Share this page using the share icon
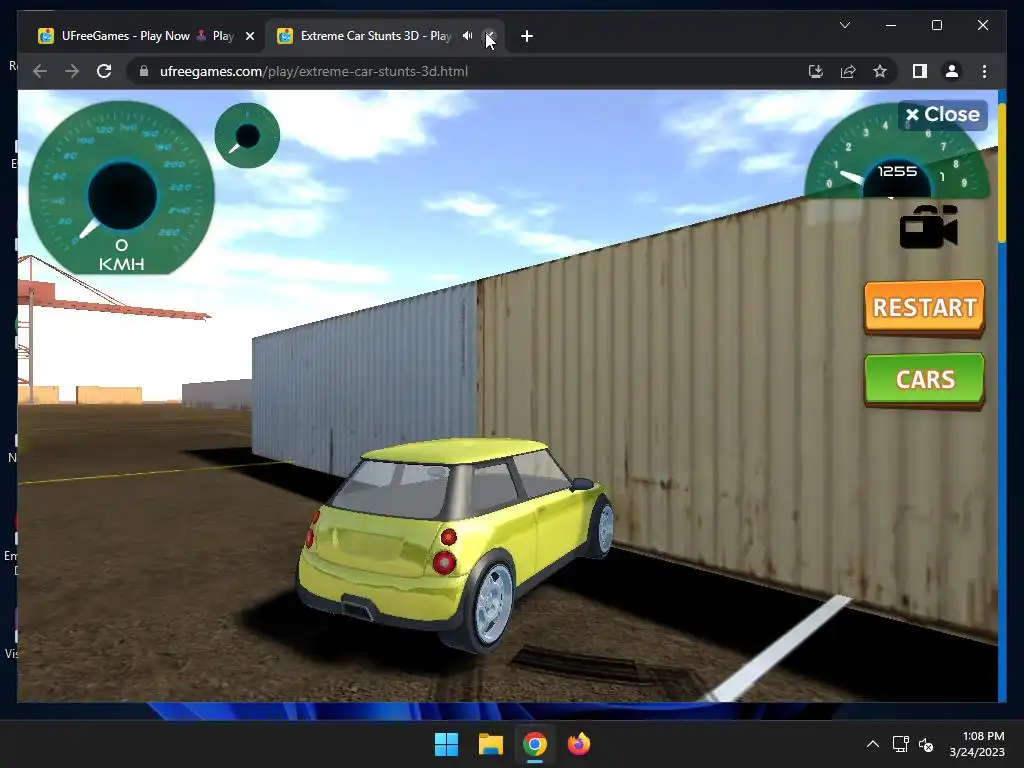The height and width of the screenshot is (768, 1024). coord(848,71)
